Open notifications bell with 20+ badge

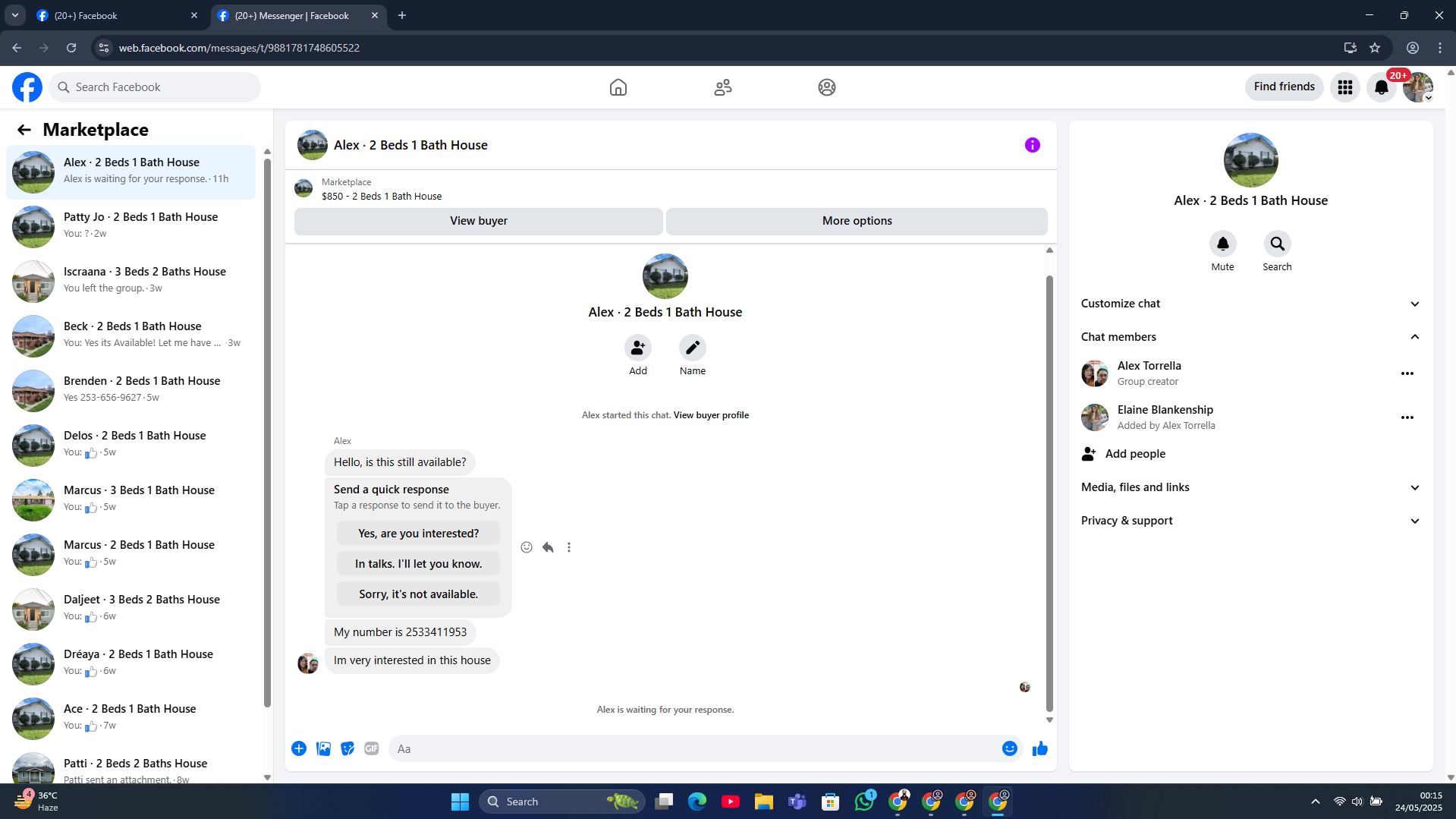pyautogui.click(x=1382, y=87)
